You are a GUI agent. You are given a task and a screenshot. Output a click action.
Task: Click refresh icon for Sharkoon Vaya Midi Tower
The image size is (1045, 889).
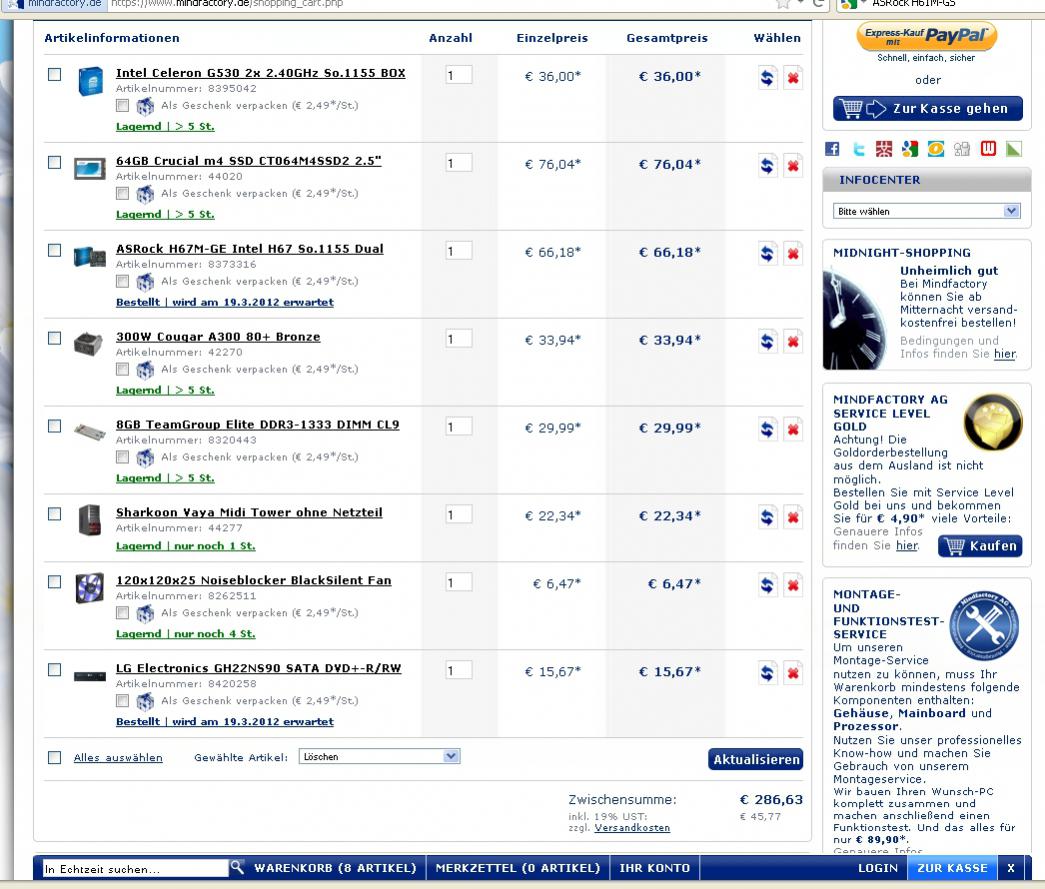(x=767, y=518)
